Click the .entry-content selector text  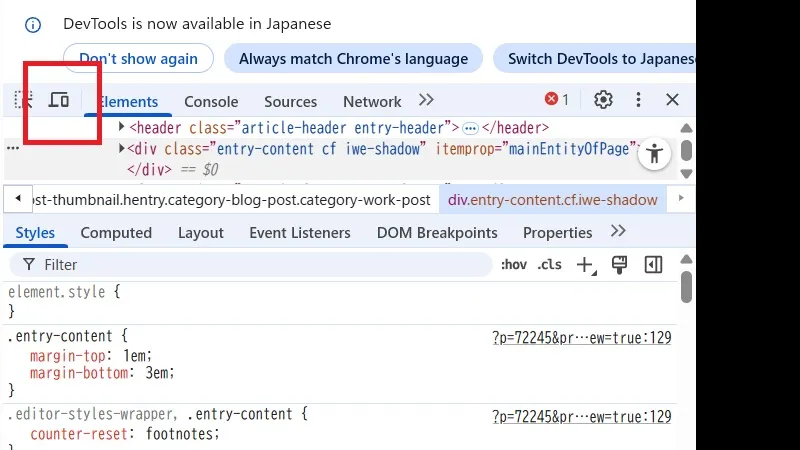point(60,336)
